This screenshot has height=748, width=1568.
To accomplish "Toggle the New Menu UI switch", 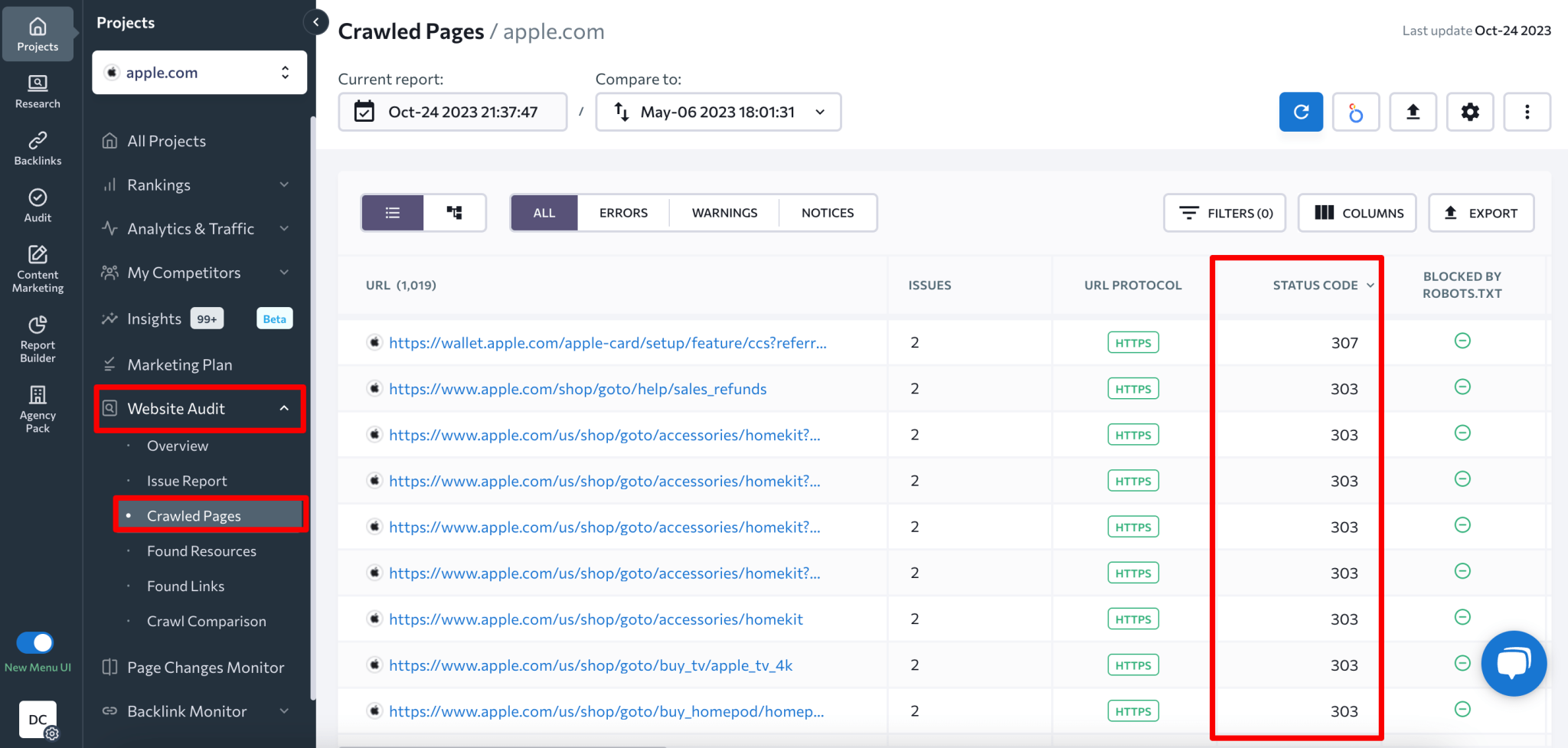I will [x=34, y=643].
